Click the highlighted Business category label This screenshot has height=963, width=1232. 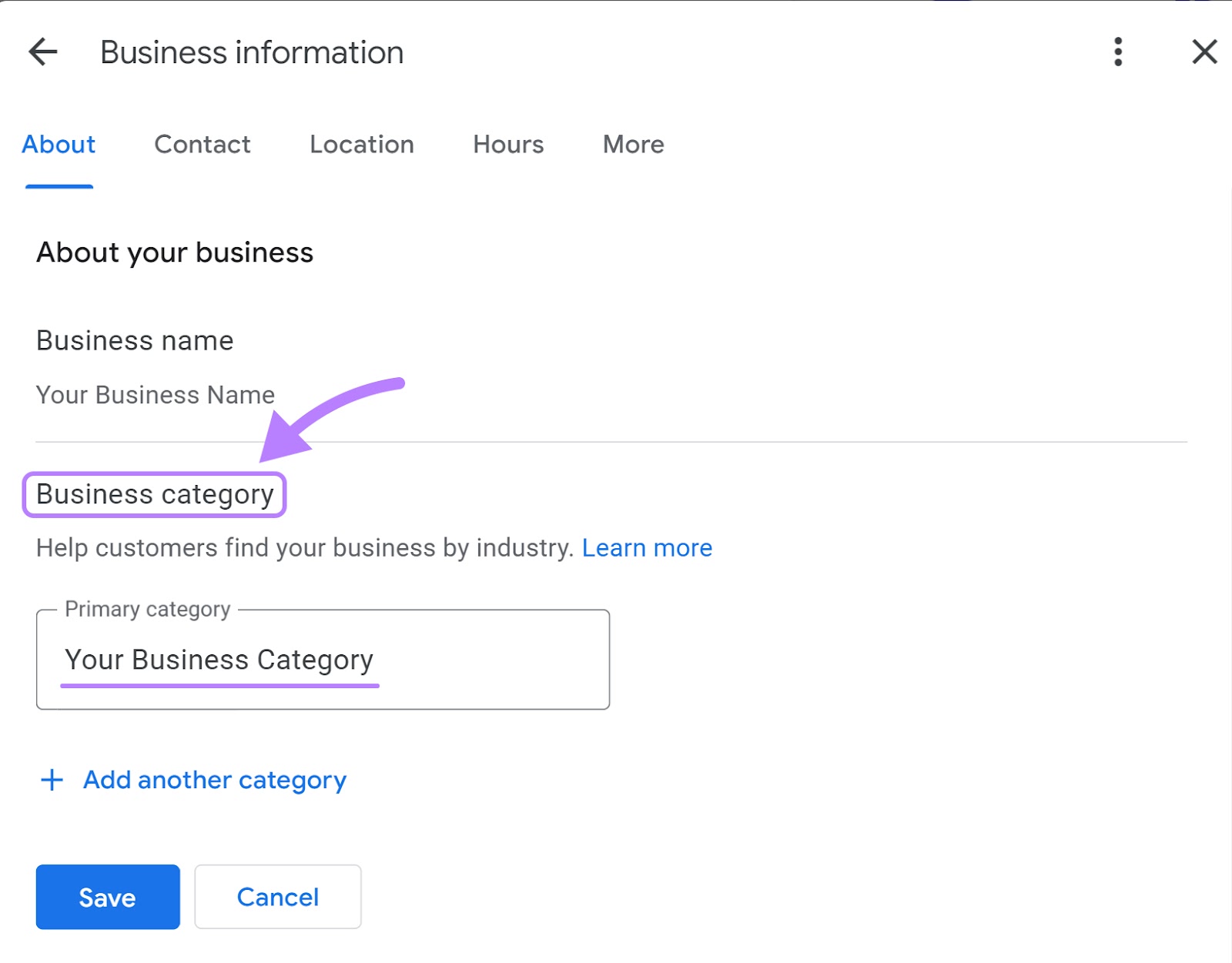[x=154, y=494]
